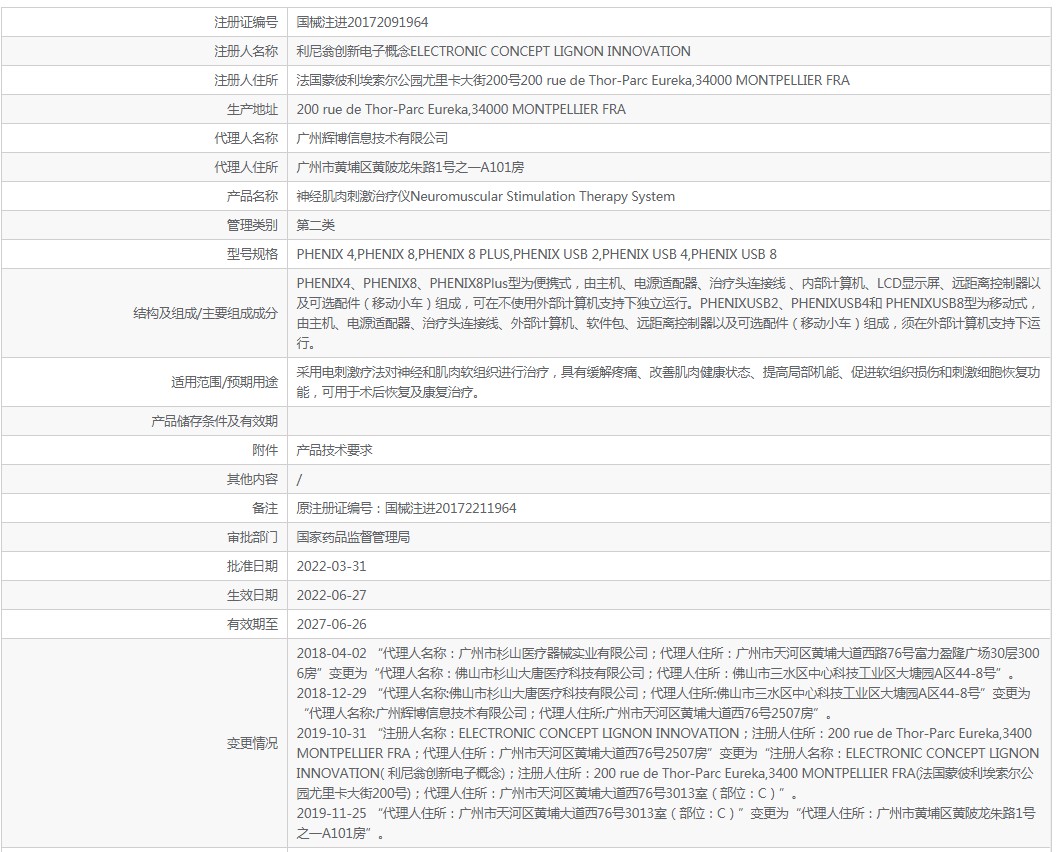The width and height of the screenshot is (1060, 852).
Task: Select registration number '国械注进20172091964'
Action: pyautogui.click(x=362, y=22)
